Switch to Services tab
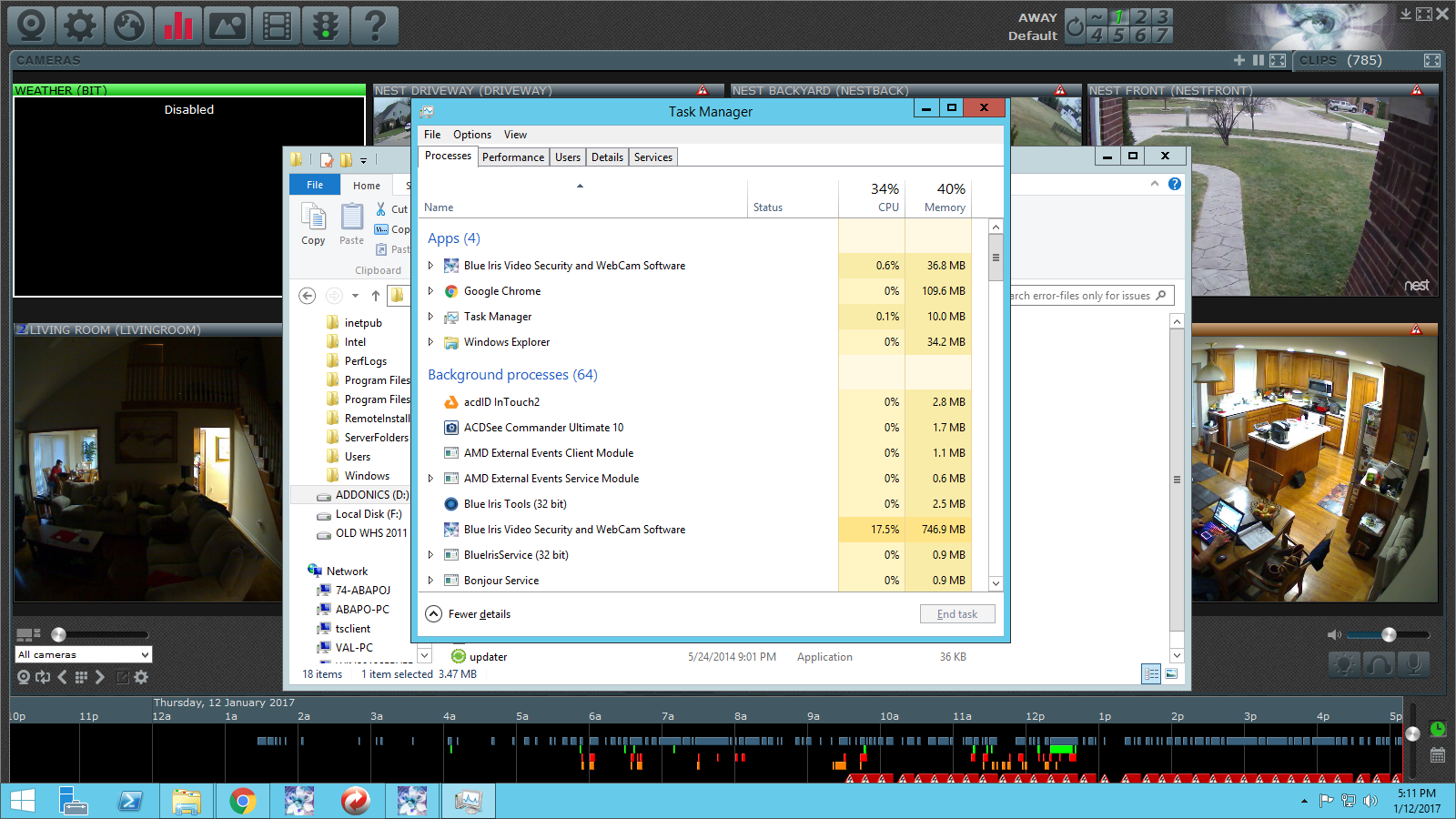The image size is (1456, 819). coord(653,157)
